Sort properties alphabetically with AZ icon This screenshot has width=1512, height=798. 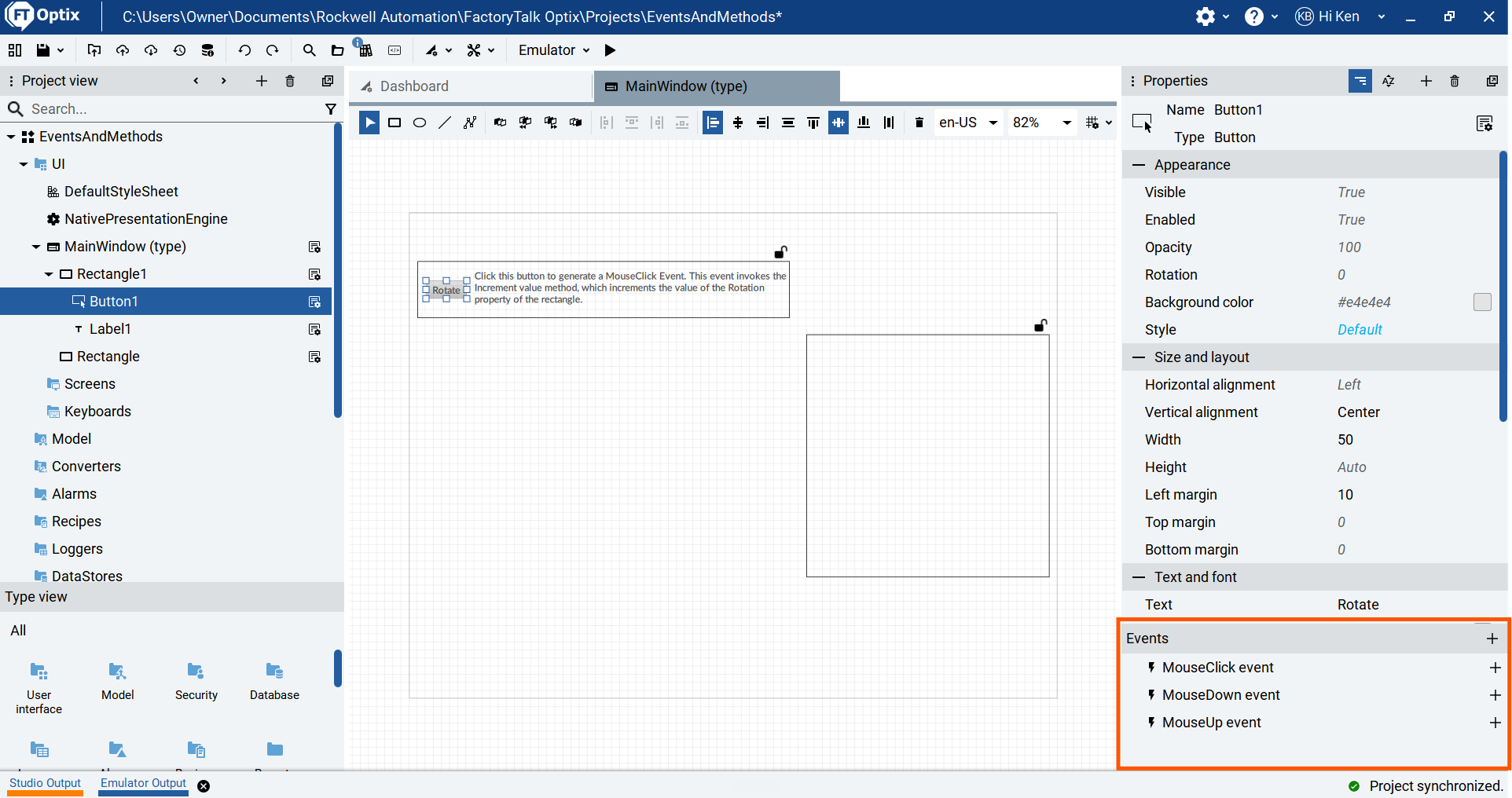coord(1389,81)
